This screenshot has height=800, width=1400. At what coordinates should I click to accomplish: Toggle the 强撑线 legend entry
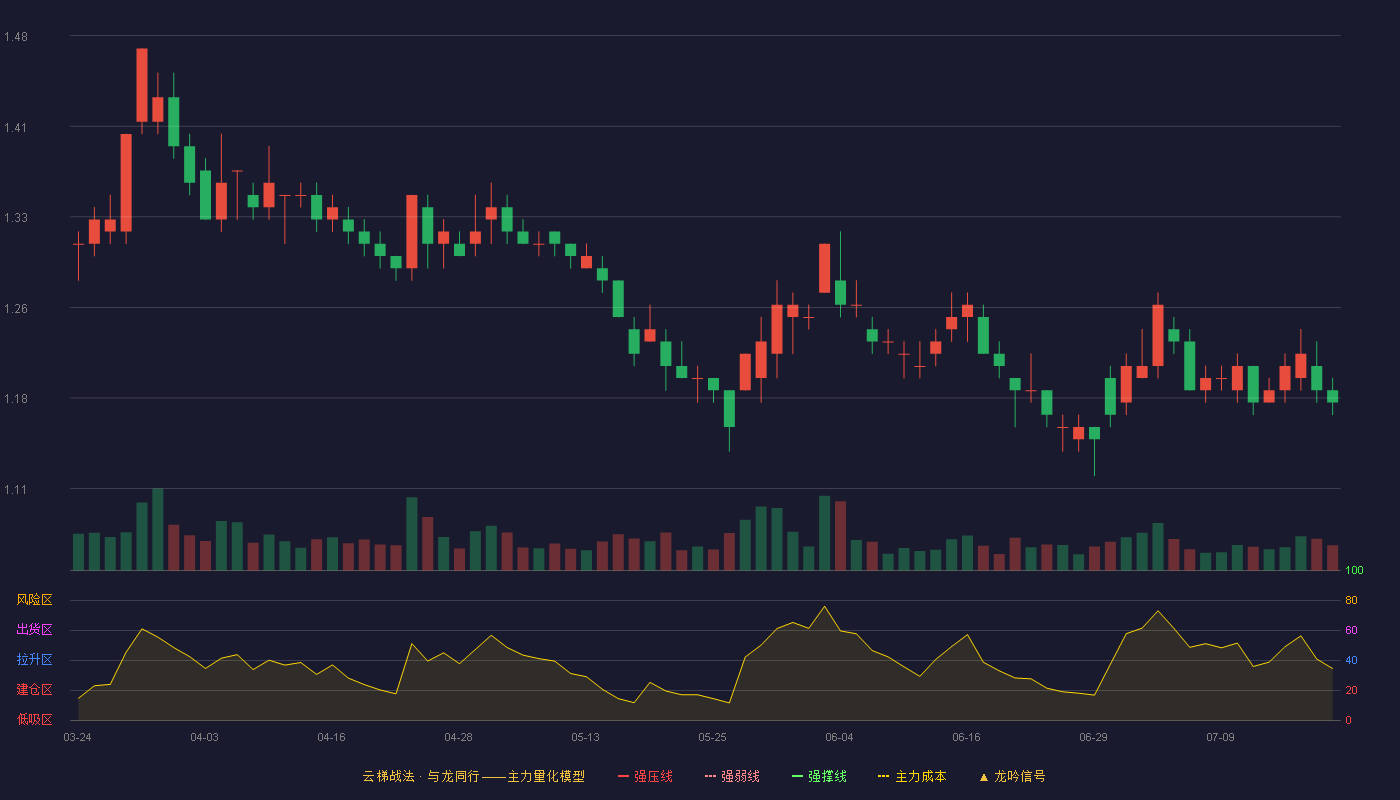coord(819,776)
